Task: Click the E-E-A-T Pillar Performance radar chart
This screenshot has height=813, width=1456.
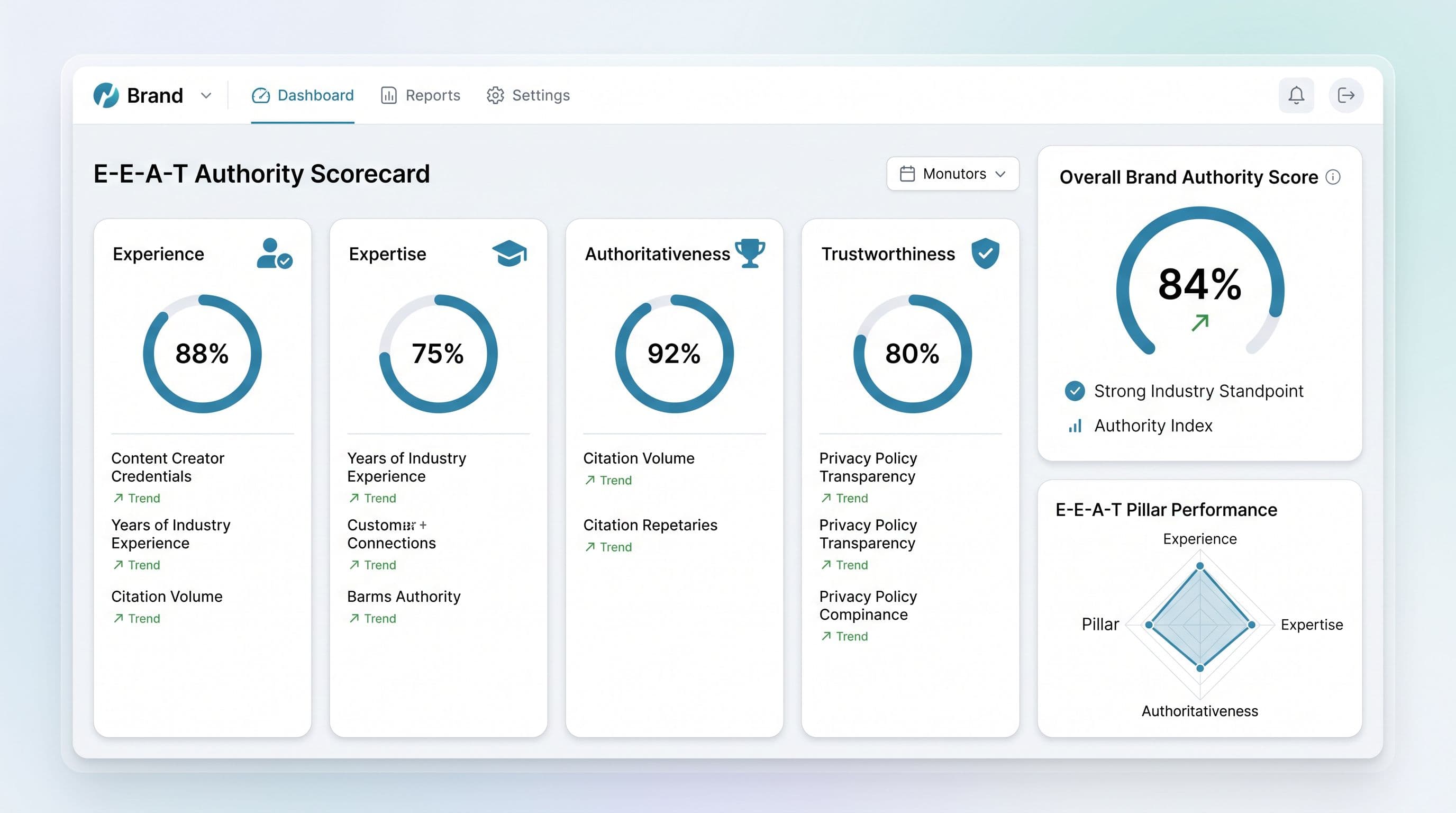Action: click(x=1200, y=625)
